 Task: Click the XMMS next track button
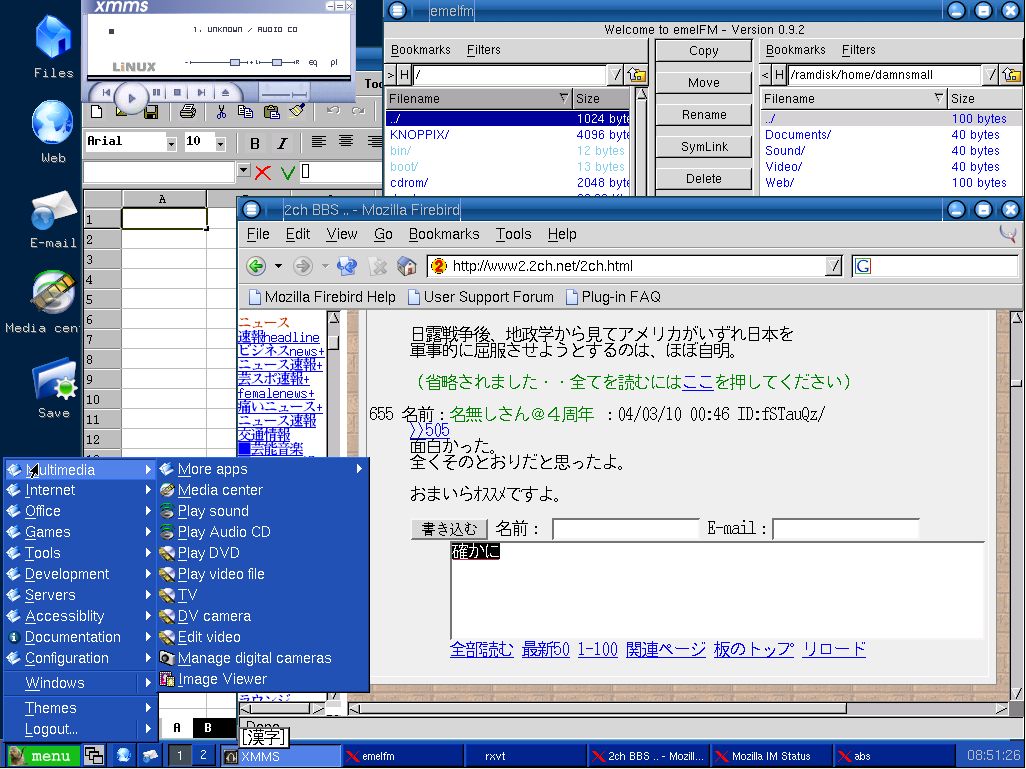(x=202, y=93)
